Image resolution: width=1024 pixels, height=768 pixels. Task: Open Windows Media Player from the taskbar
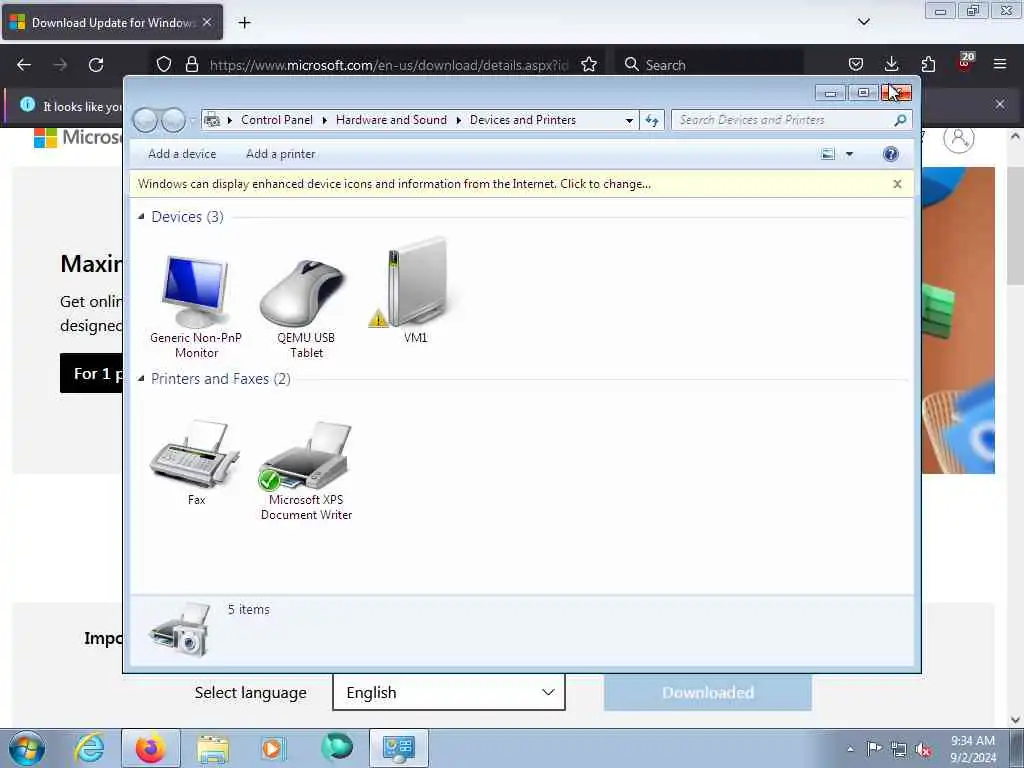click(273, 748)
